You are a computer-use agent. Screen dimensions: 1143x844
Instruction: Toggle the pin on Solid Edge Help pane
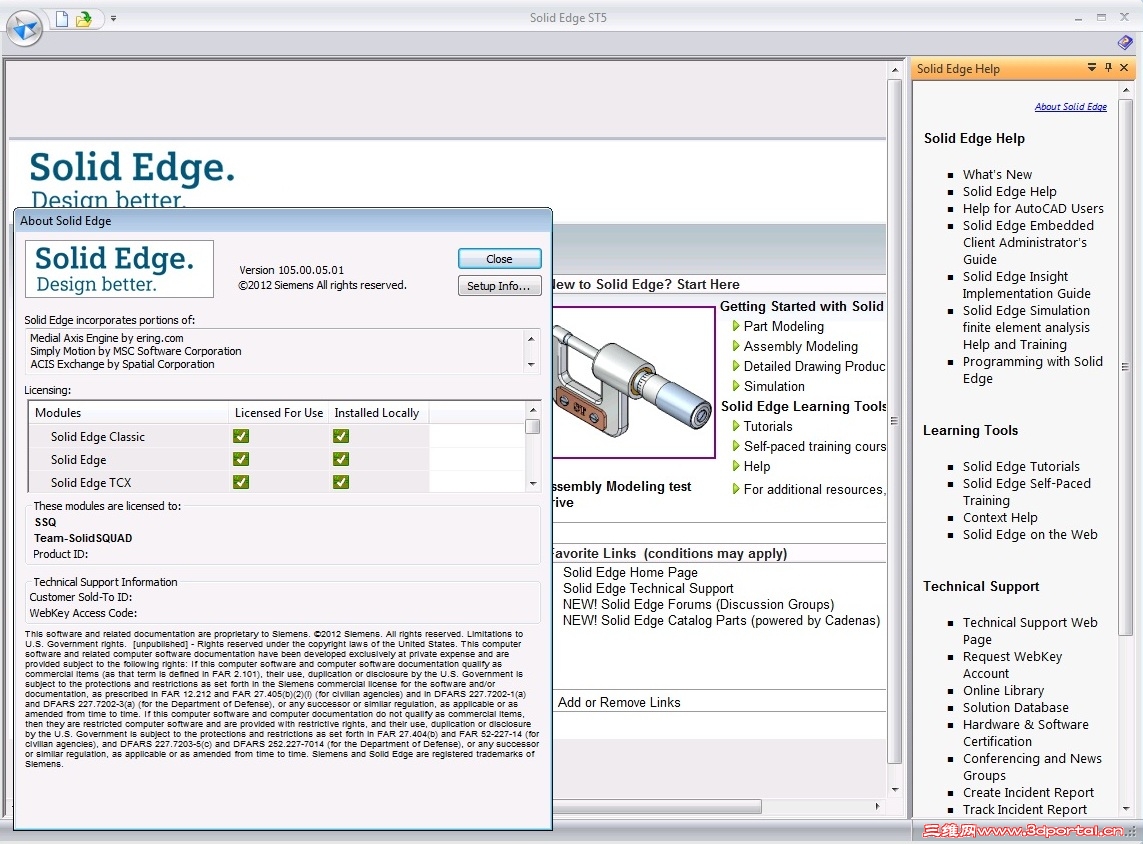[x=1108, y=67]
